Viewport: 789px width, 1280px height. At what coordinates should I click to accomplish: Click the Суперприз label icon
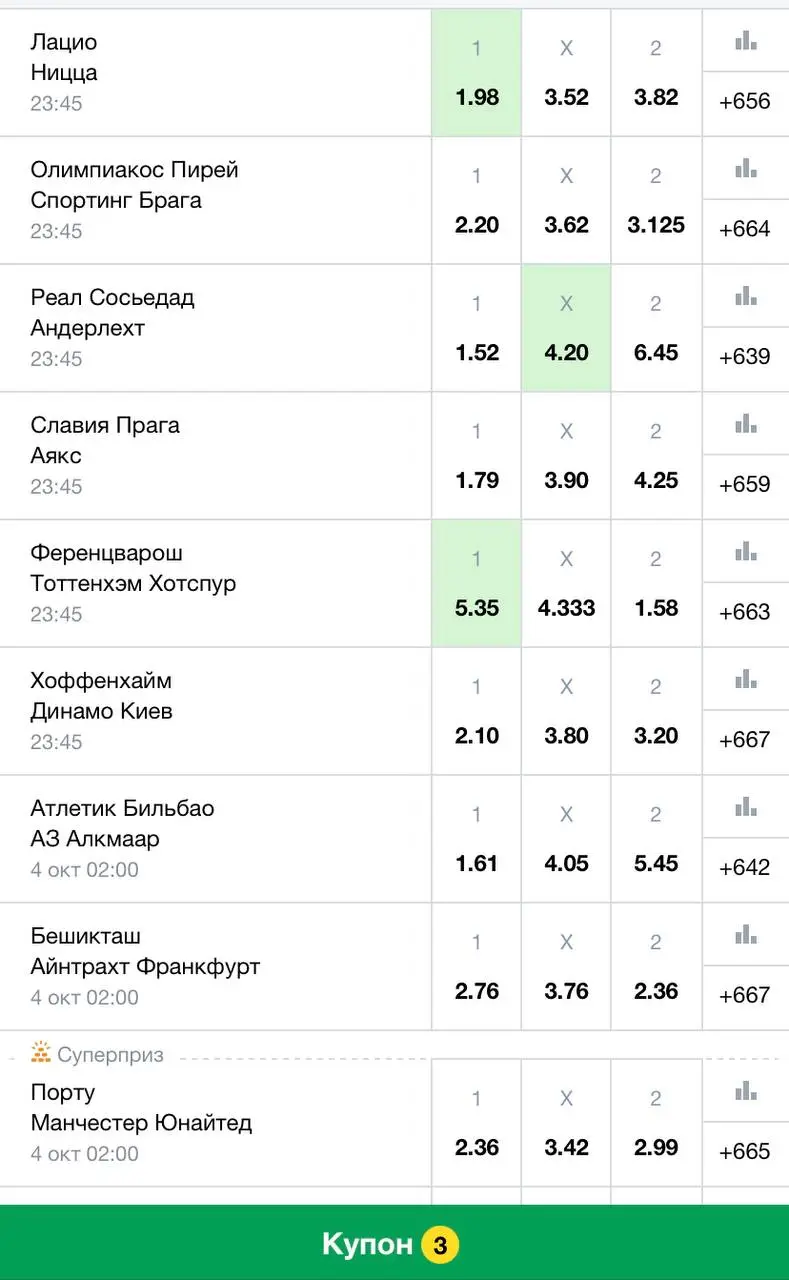41,1053
